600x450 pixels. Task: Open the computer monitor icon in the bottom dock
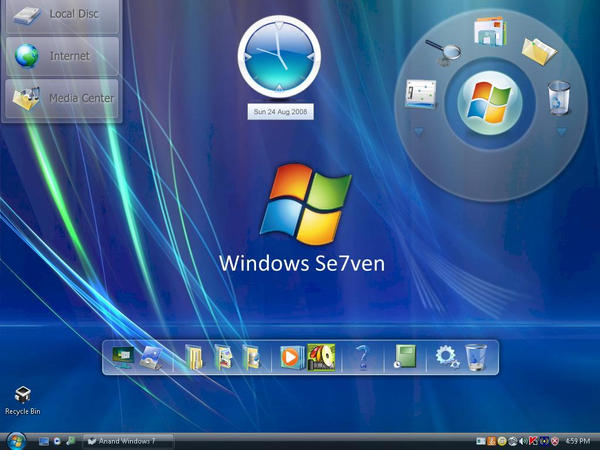pos(123,357)
